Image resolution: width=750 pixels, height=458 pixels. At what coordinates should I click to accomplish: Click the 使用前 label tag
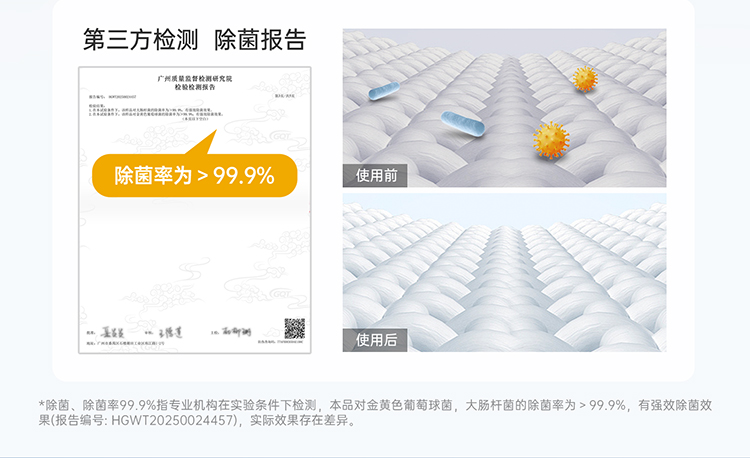pos(375,175)
